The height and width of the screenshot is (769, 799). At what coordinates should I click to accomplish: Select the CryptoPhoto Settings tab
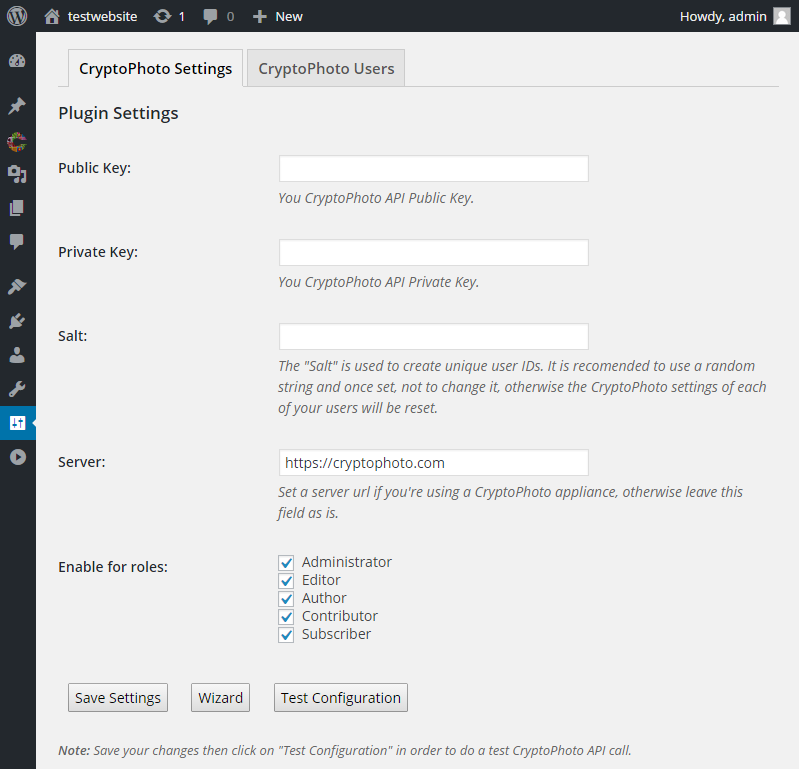pyautogui.click(x=155, y=68)
